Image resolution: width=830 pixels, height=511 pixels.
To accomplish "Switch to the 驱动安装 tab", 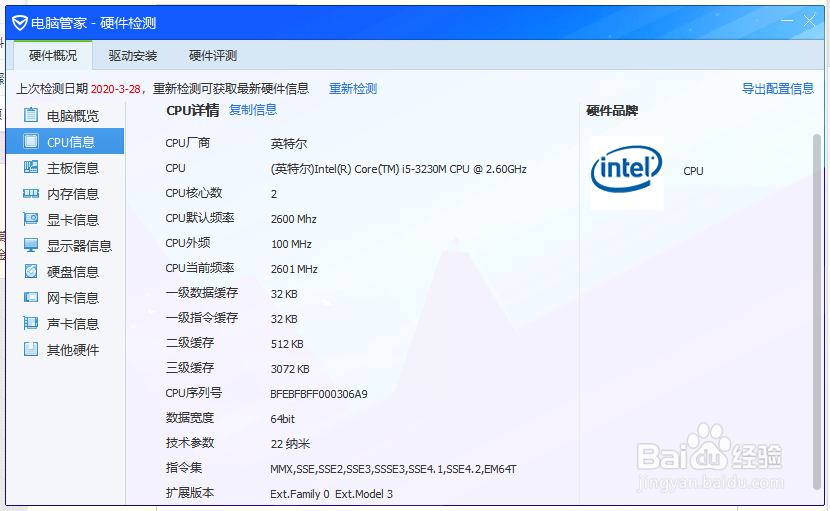I will click(133, 56).
